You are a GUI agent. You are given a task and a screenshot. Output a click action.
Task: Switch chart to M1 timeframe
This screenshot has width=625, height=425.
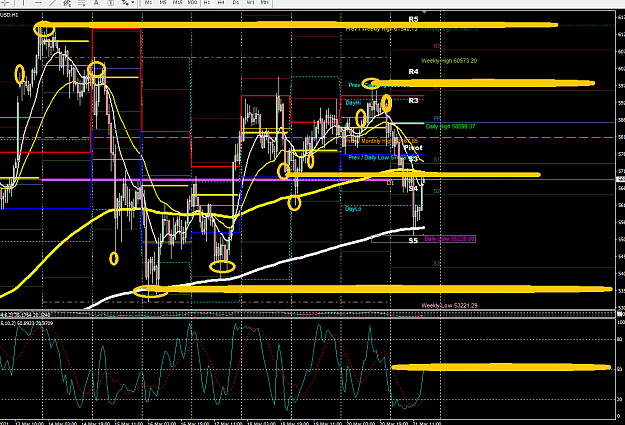(148, 2)
